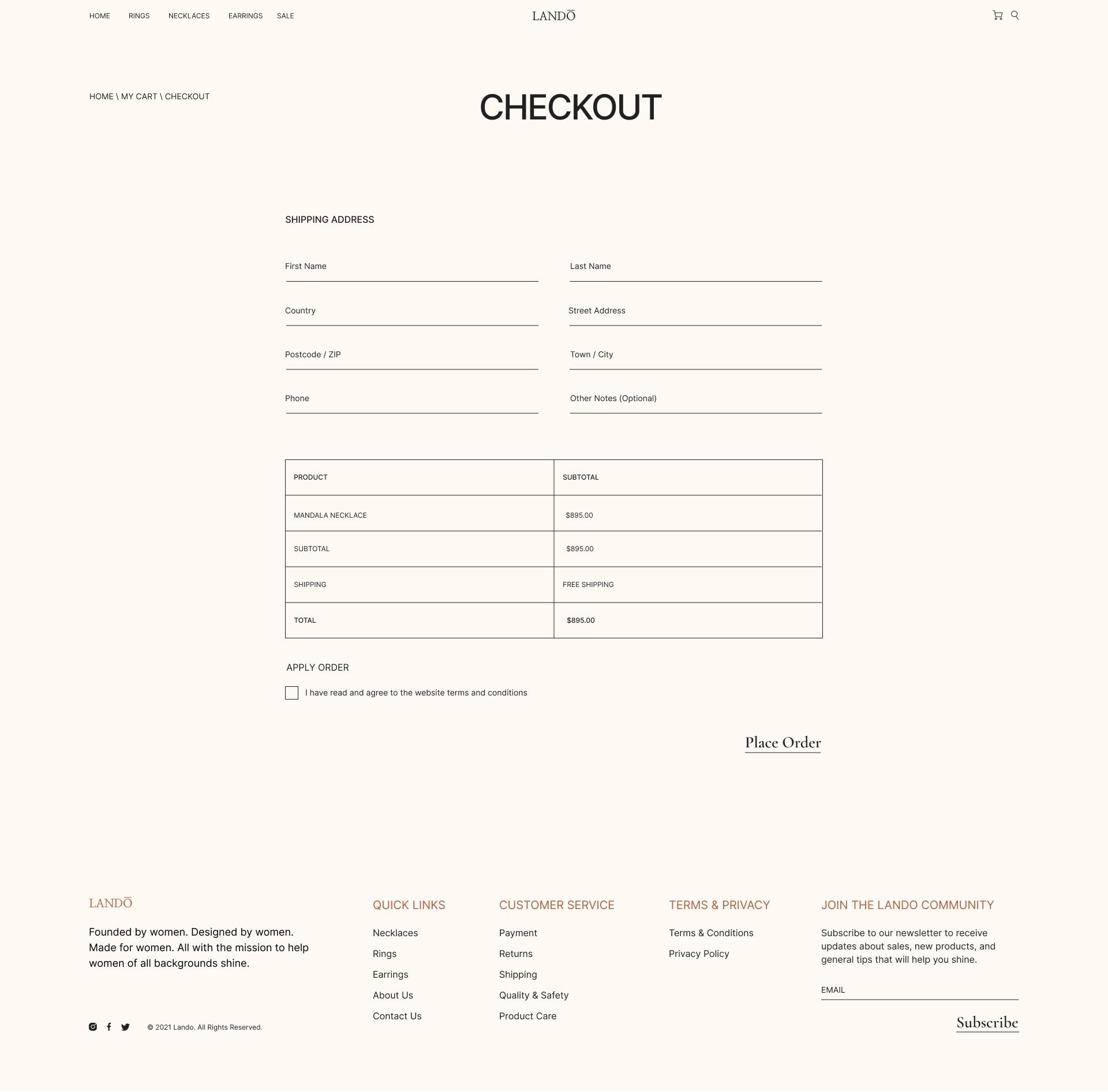Check the APPLY ORDER checkbox field

(291, 693)
